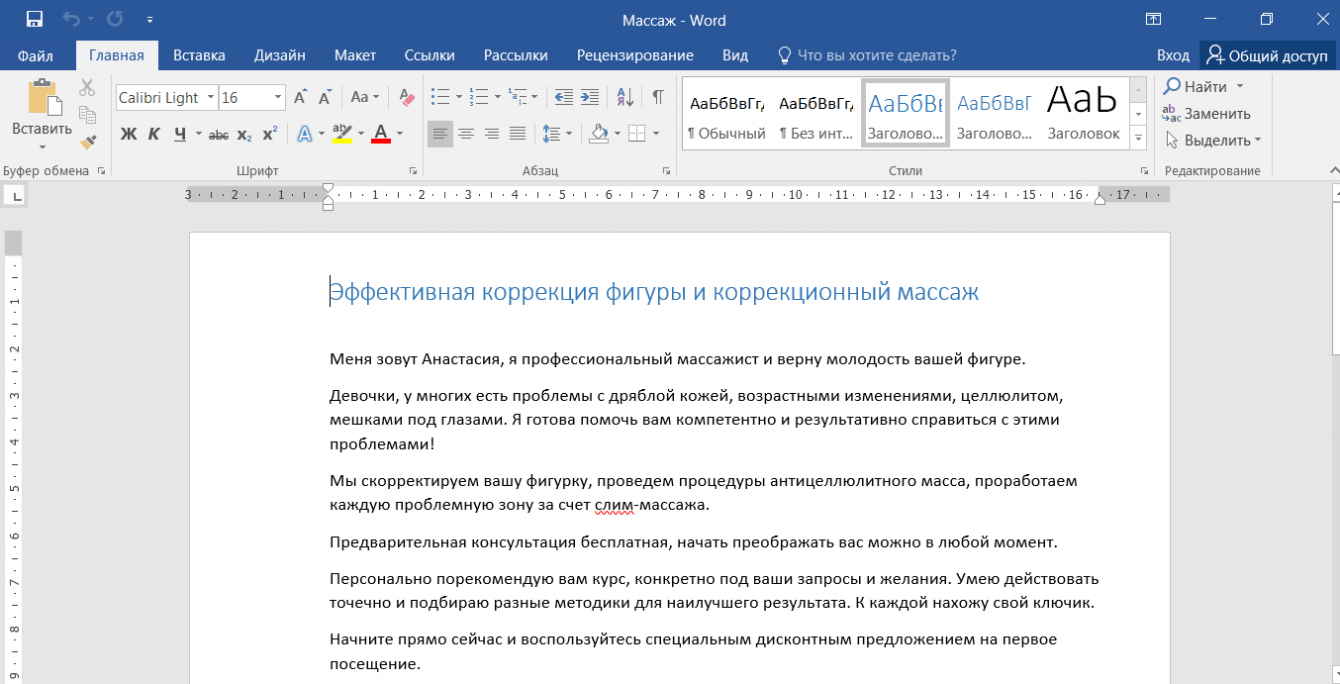Screen dimensions: 1340x684
Task: Open the Вставка ribbon tab
Action: pos(199,55)
